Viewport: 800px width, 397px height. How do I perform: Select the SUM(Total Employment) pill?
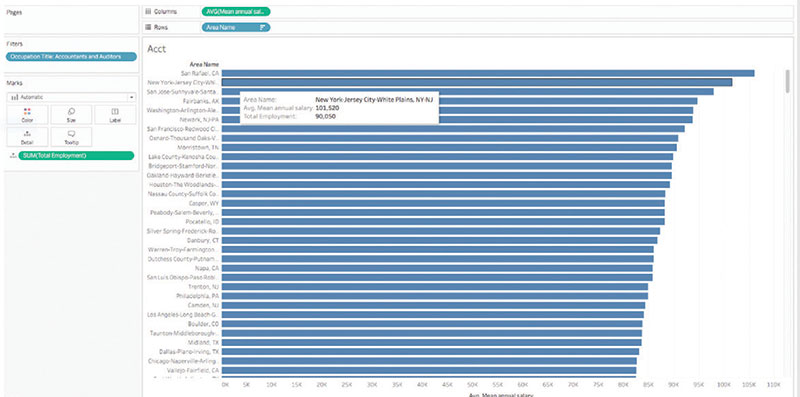click(77, 155)
